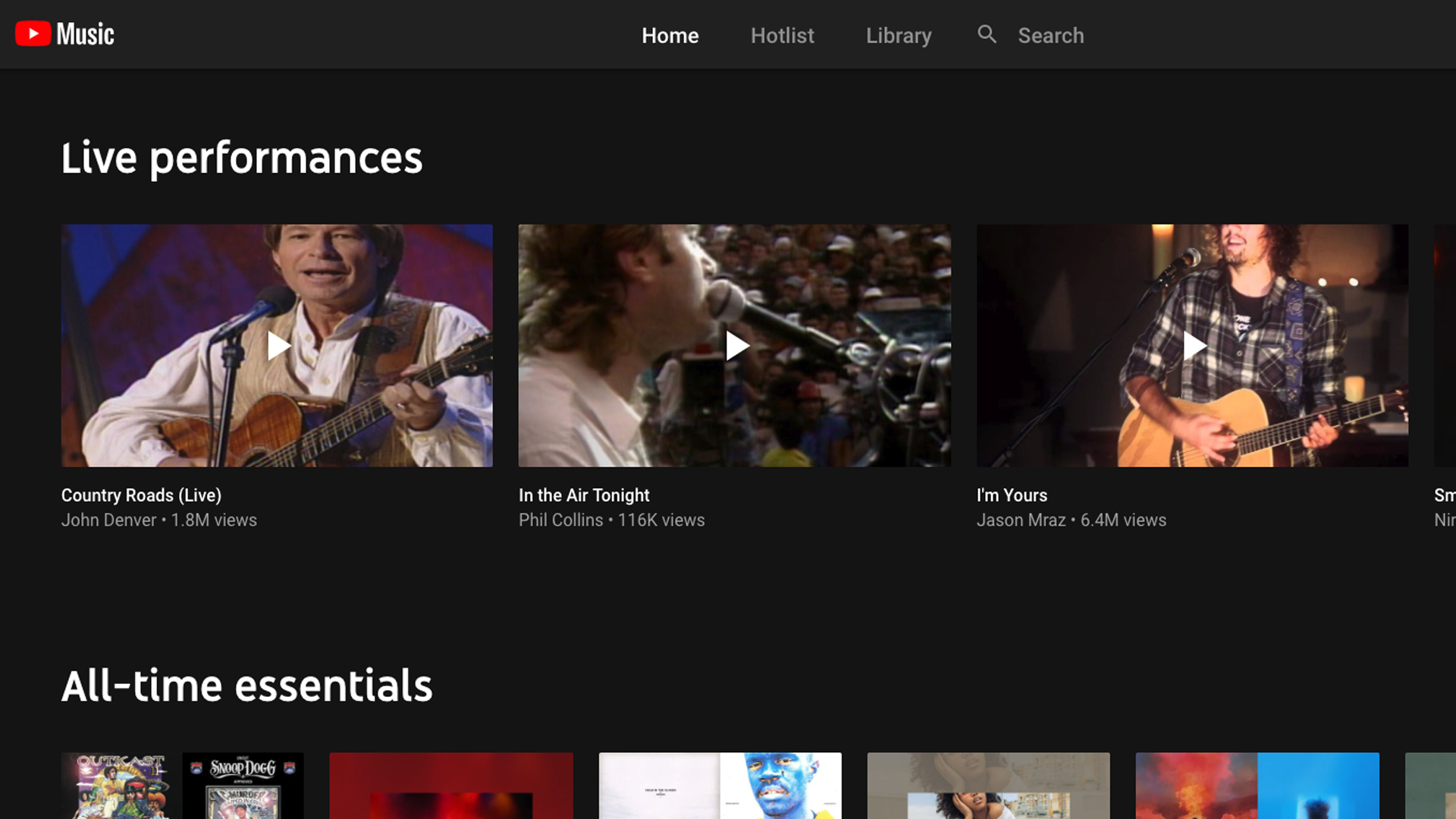Click into the Search field
Viewport: 1456px width, 819px height.
click(1050, 36)
